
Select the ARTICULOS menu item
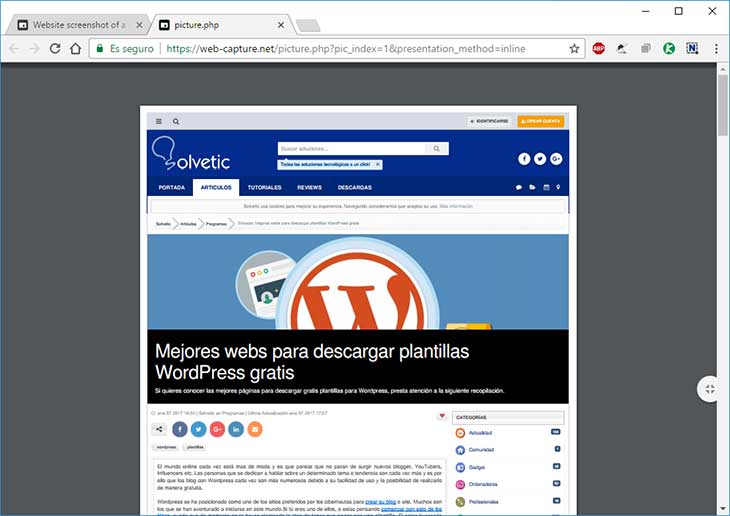click(216, 187)
